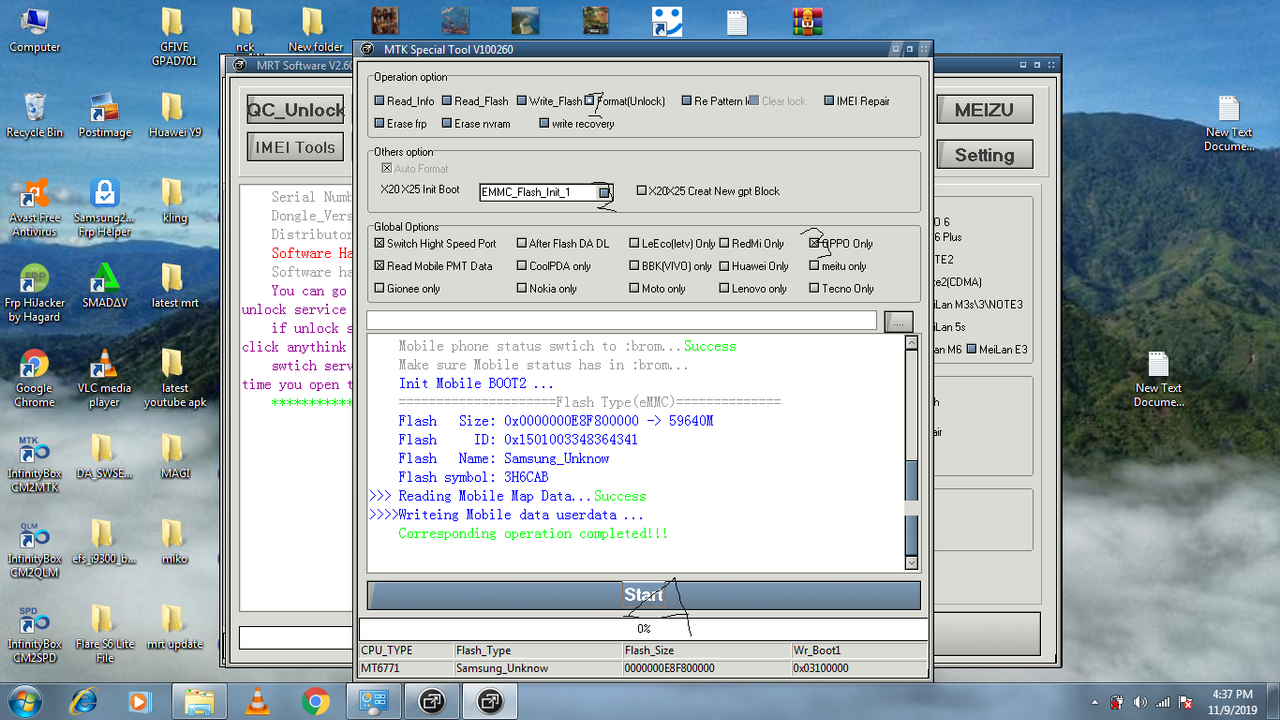Open the Computer desktop icon
This screenshot has width=1280, height=720.
click(x=35, y=30)
